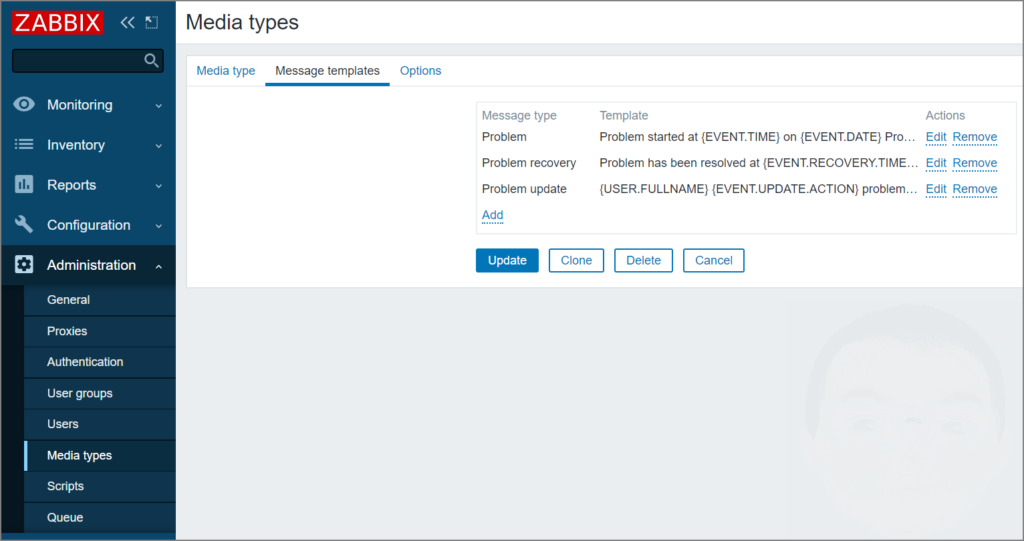Click 'Problem recovery' message type text
The image size is (1024, 541).
(529, 163)
